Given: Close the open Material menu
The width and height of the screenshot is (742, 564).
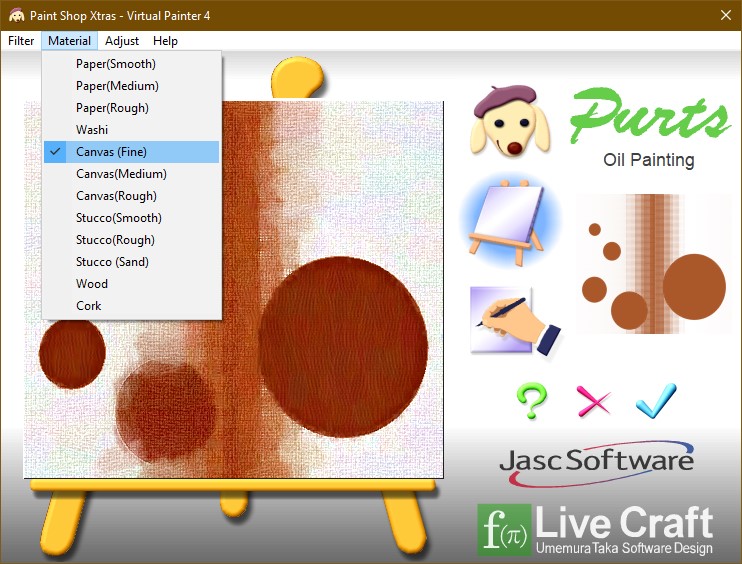Looking at the screenshot, I should [69, 41].
